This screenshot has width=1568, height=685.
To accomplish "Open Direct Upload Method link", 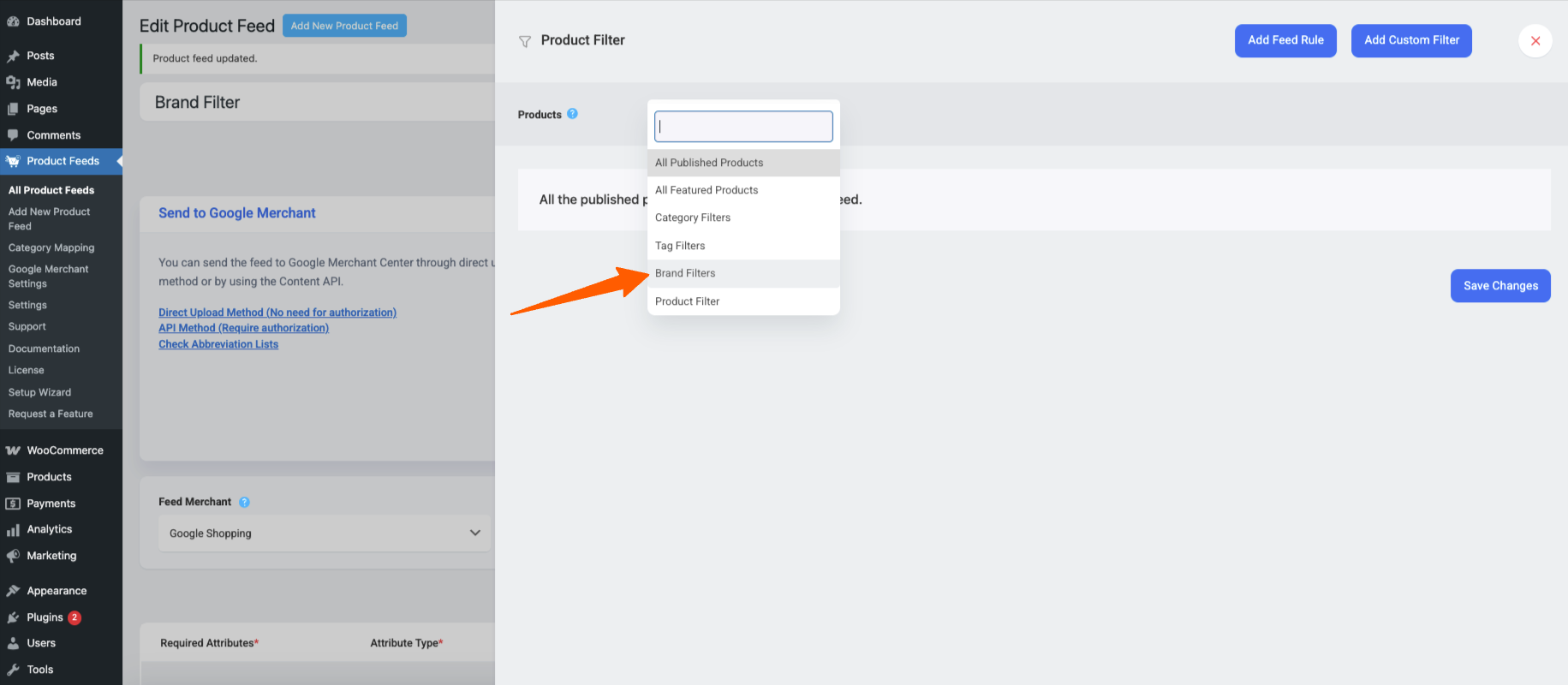I will tap(277, 313).
